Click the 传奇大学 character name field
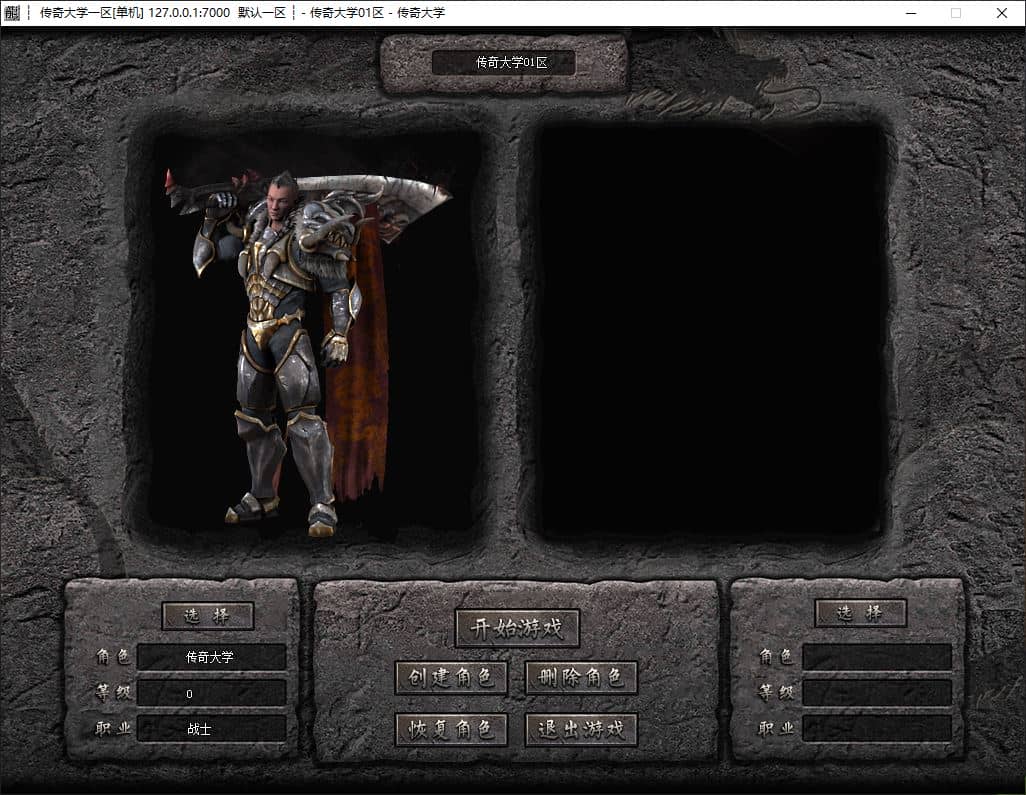 coord(211,657)
